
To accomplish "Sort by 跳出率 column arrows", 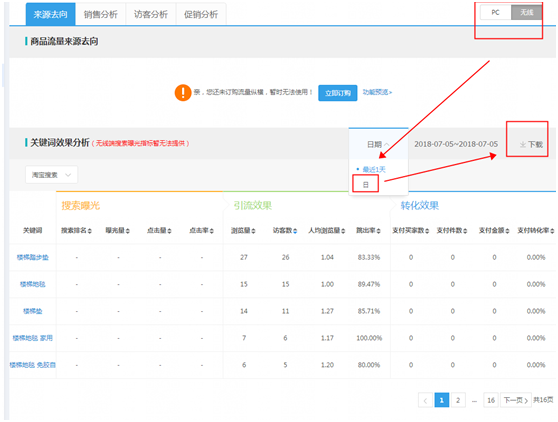I will click(379, 231).
